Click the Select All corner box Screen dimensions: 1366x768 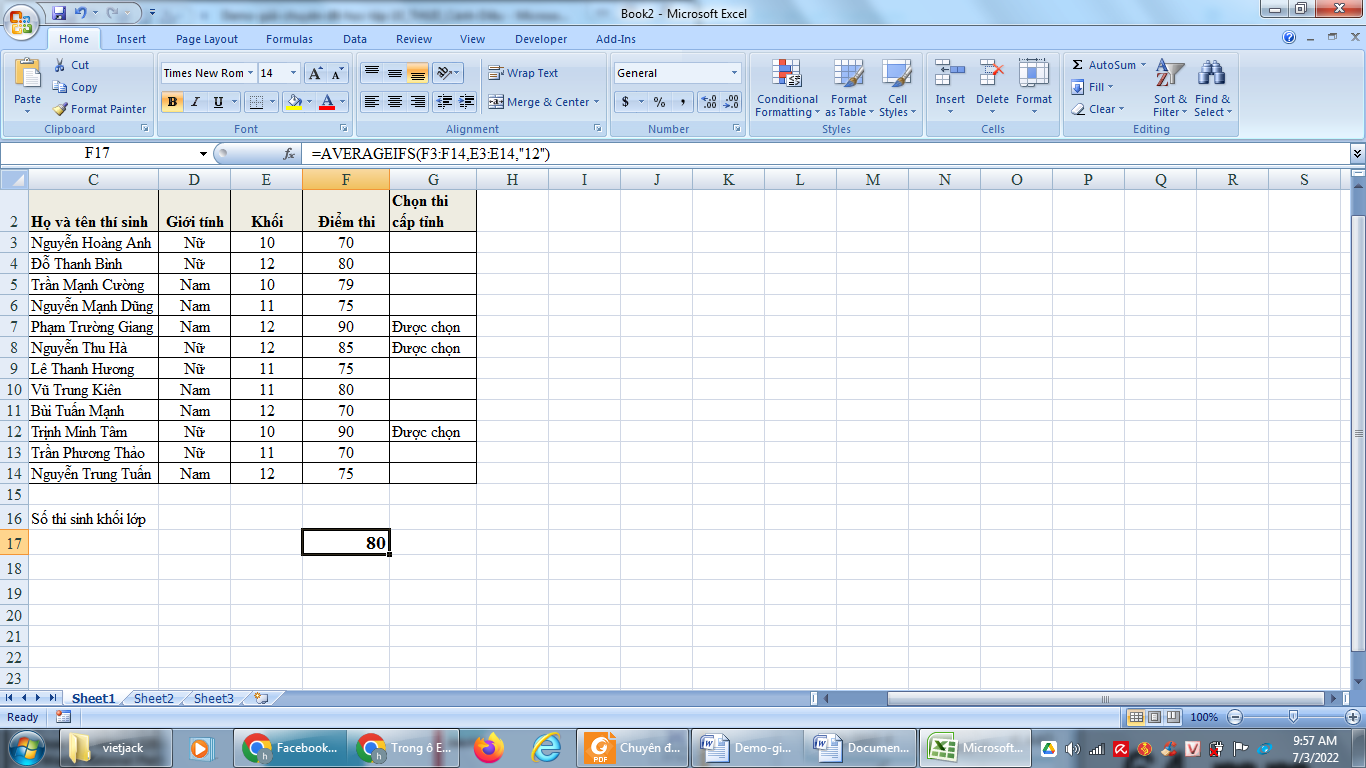point(14,179)
